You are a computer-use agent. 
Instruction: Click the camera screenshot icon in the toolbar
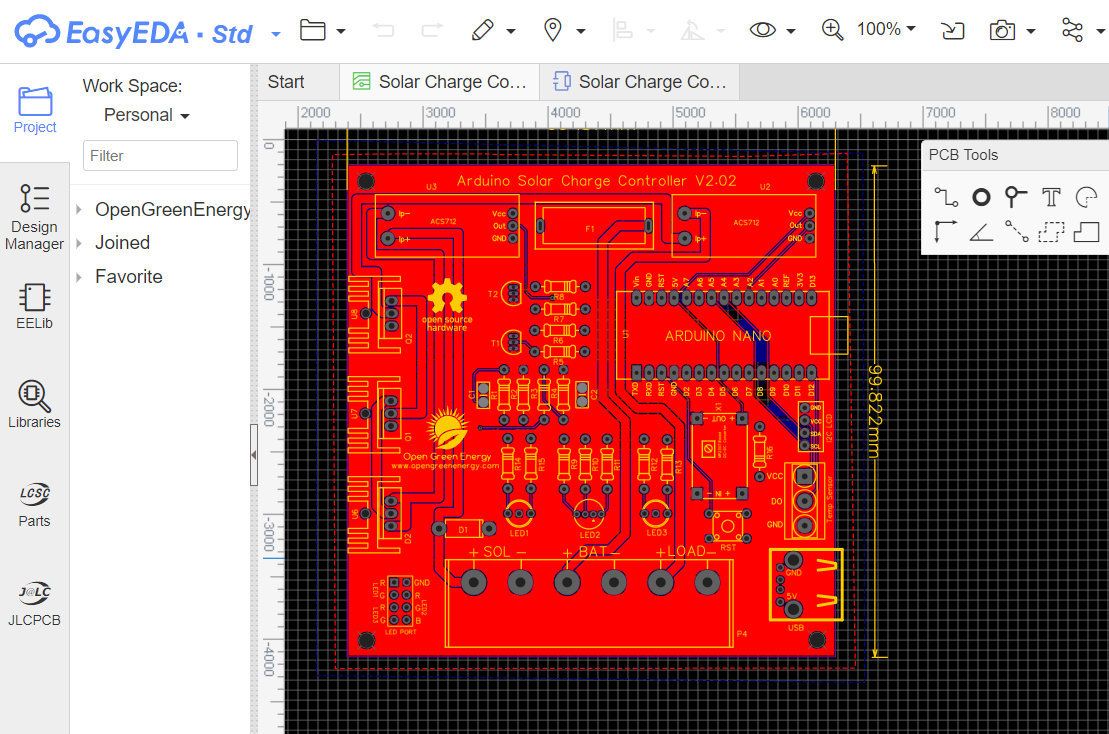[x=1004, y=30]
